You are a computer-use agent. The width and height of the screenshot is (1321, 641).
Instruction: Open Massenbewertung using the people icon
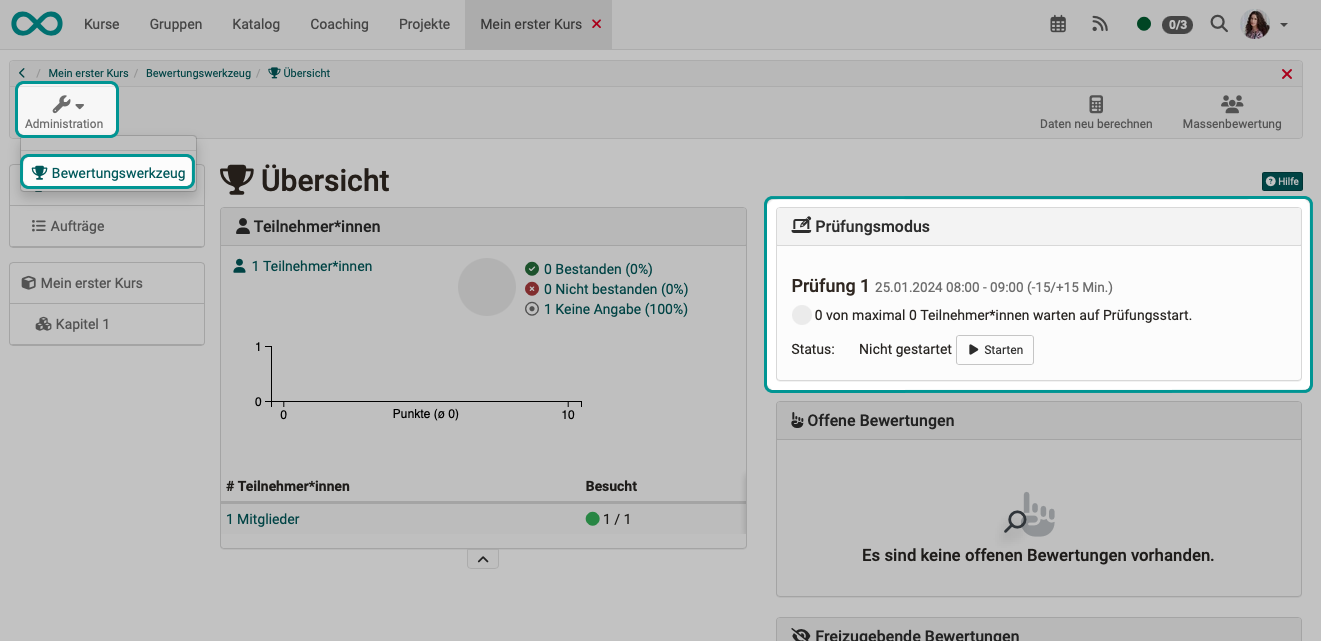(1232, 110)
